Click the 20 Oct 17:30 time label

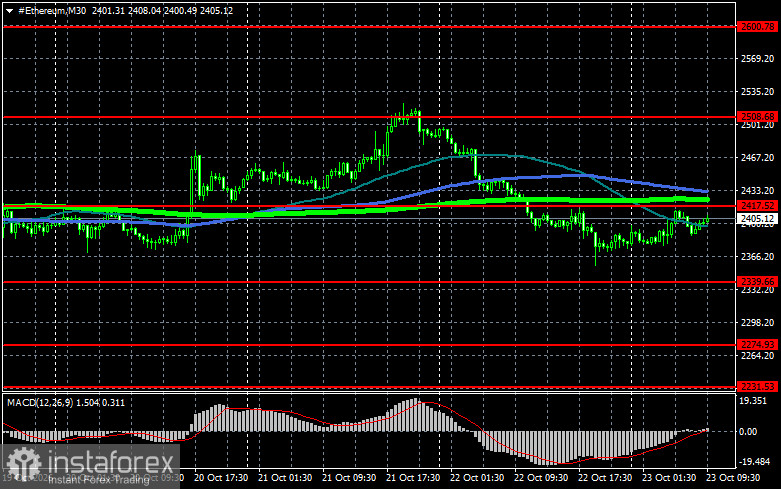pyautogui.click(x=221, y=478)
